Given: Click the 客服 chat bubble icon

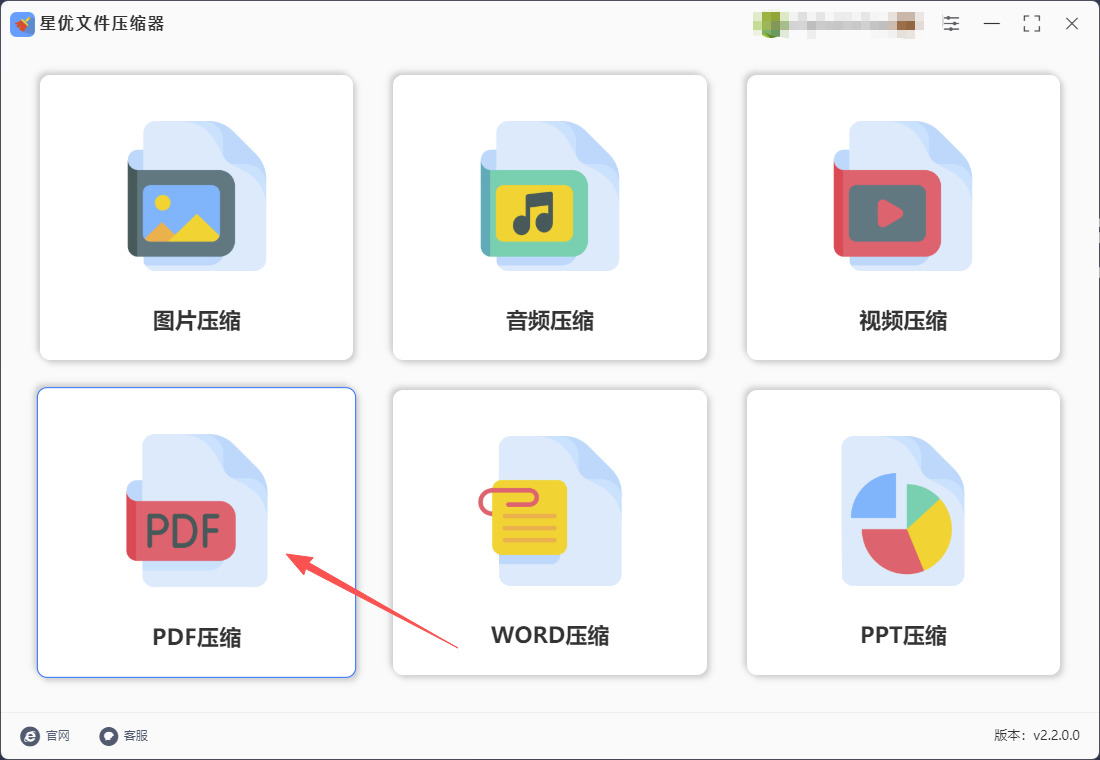Looking at the screenshot, I should 109,735.
